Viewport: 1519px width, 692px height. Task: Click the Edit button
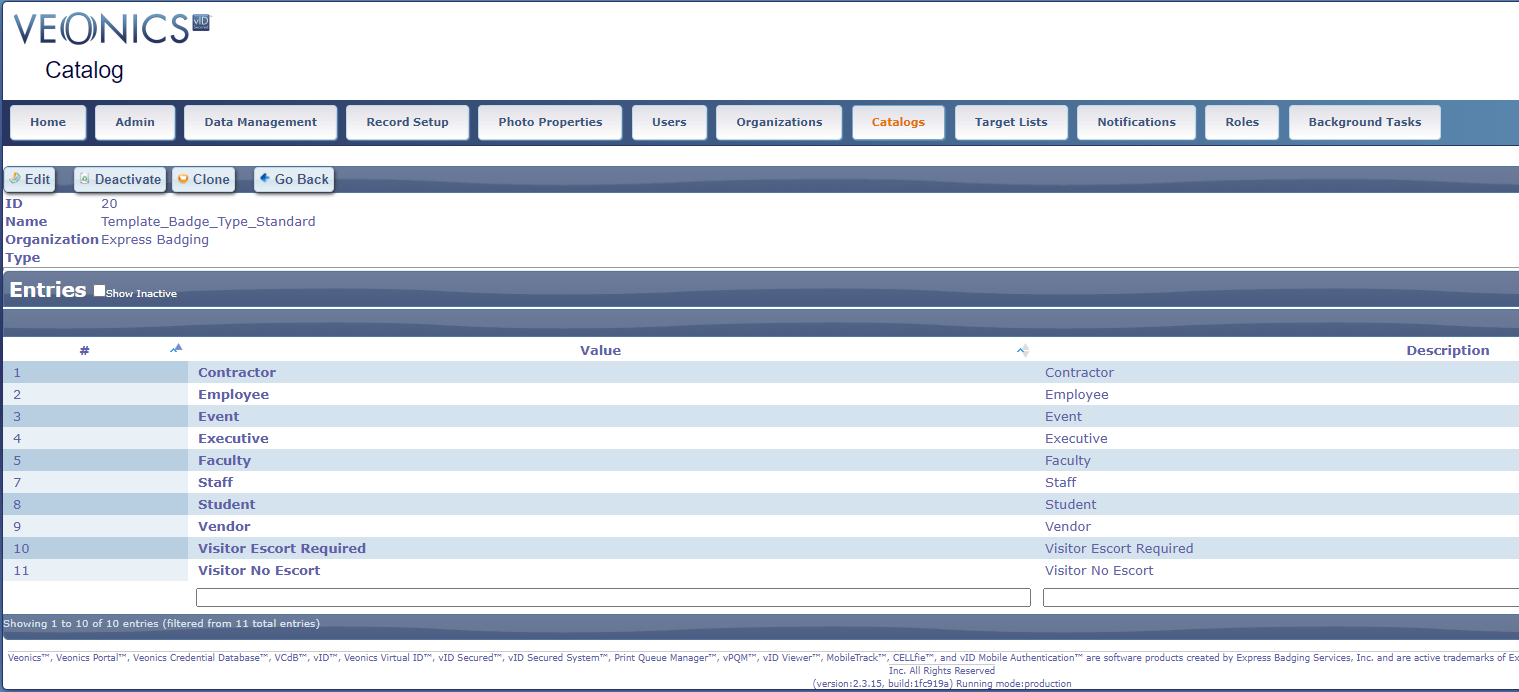pyautogui.click(x=30, y=179)
